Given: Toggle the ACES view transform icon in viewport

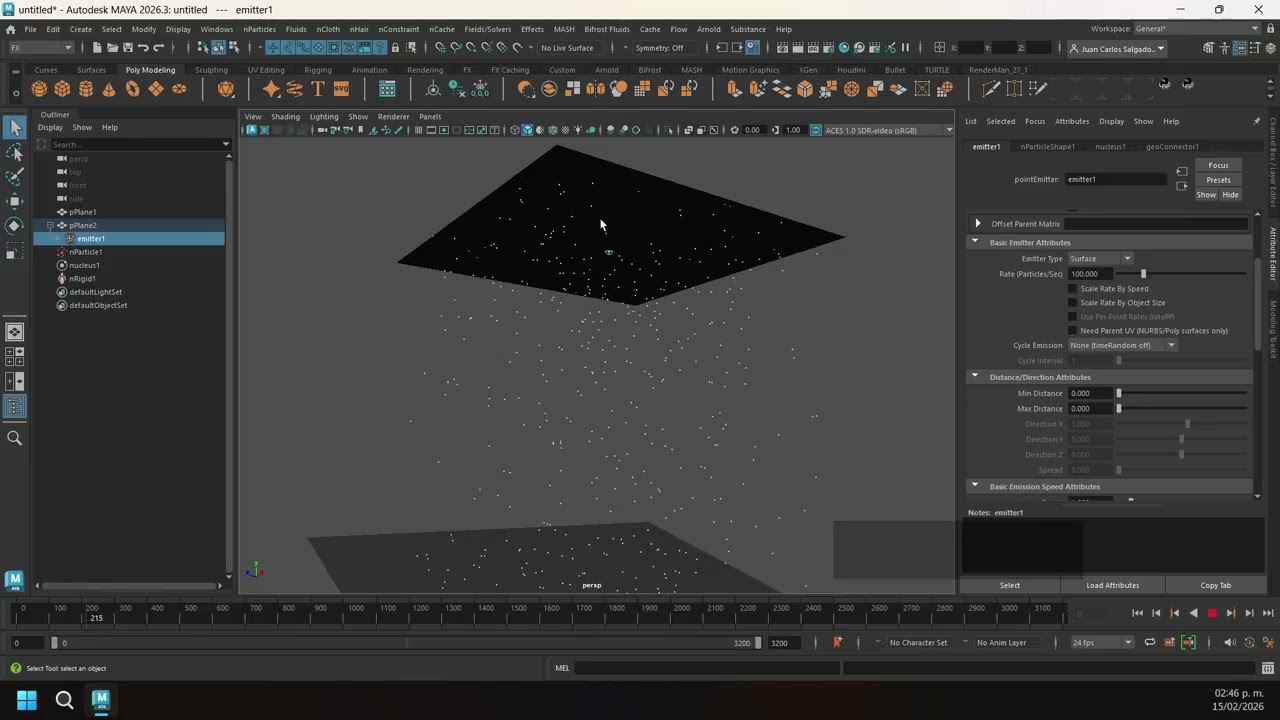Looking at the screenshot, I should [816, 130].
